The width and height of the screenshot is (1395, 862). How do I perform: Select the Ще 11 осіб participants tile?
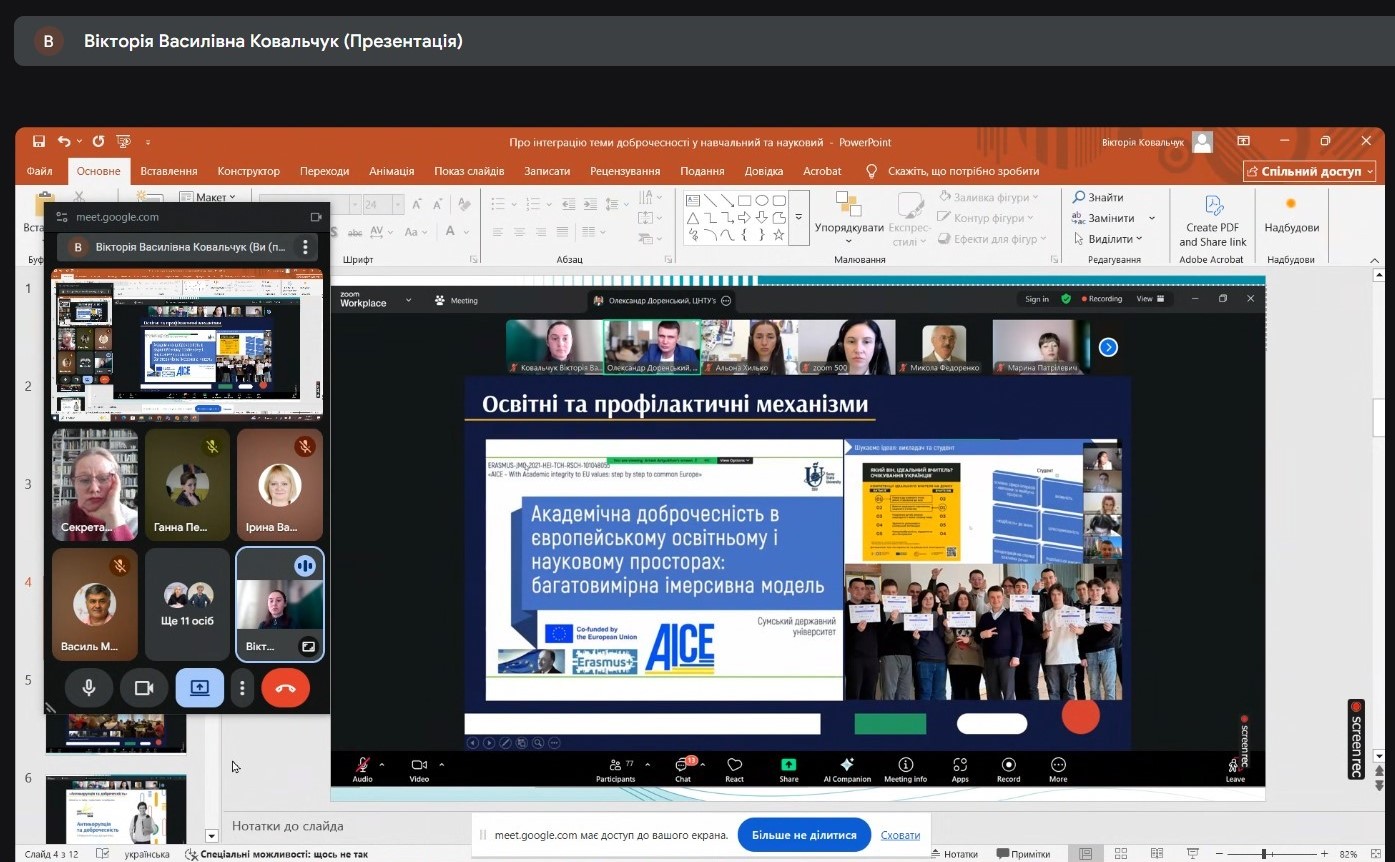click(187, 604)
